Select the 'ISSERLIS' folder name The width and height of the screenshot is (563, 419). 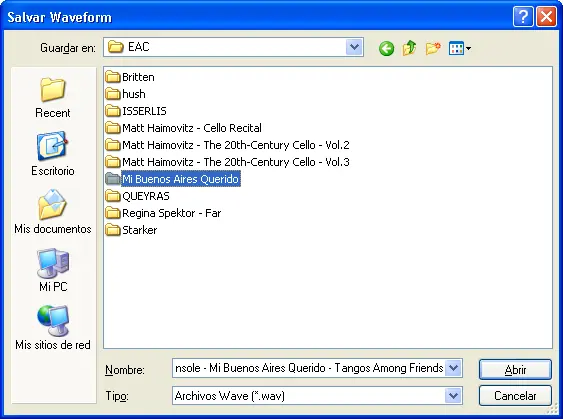click(144, 111)
